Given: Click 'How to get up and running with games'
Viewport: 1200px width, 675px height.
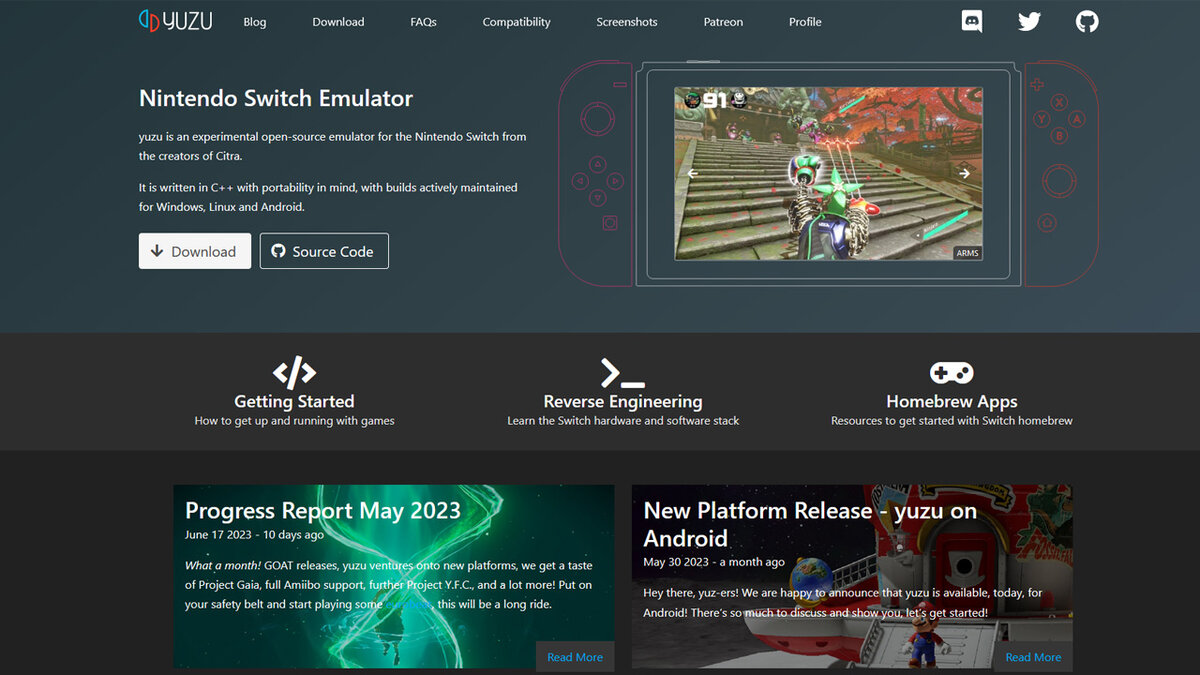Looking at the screenshot, I should 294,421.
